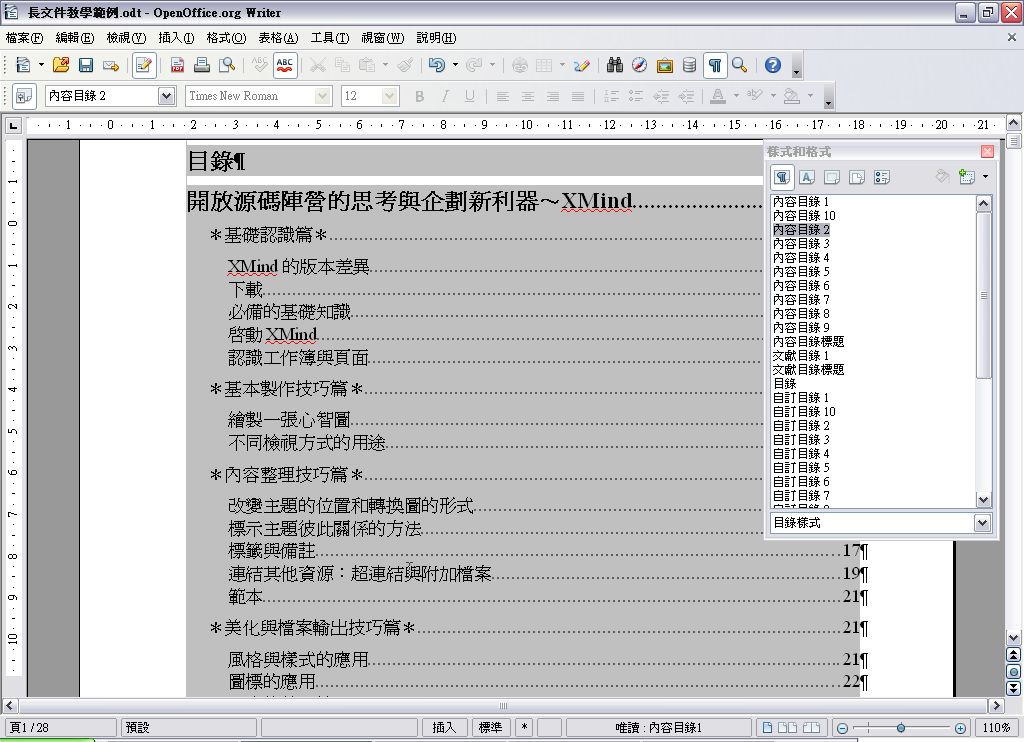The image size is (1024, 742).
Task: Open OpenOffice Help question icon
Action: point(773,65)
